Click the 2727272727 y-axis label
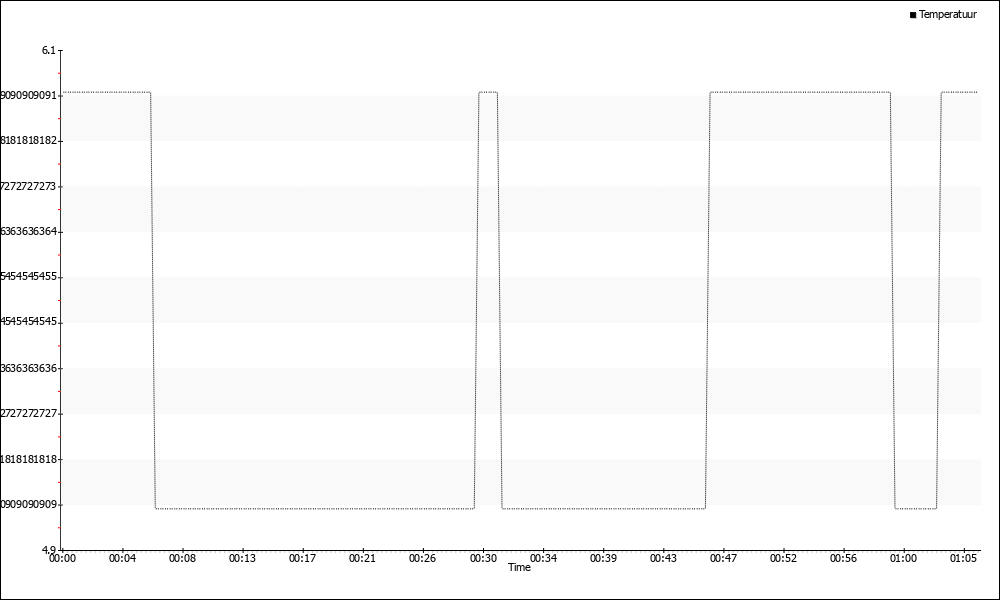 [29, 413]
